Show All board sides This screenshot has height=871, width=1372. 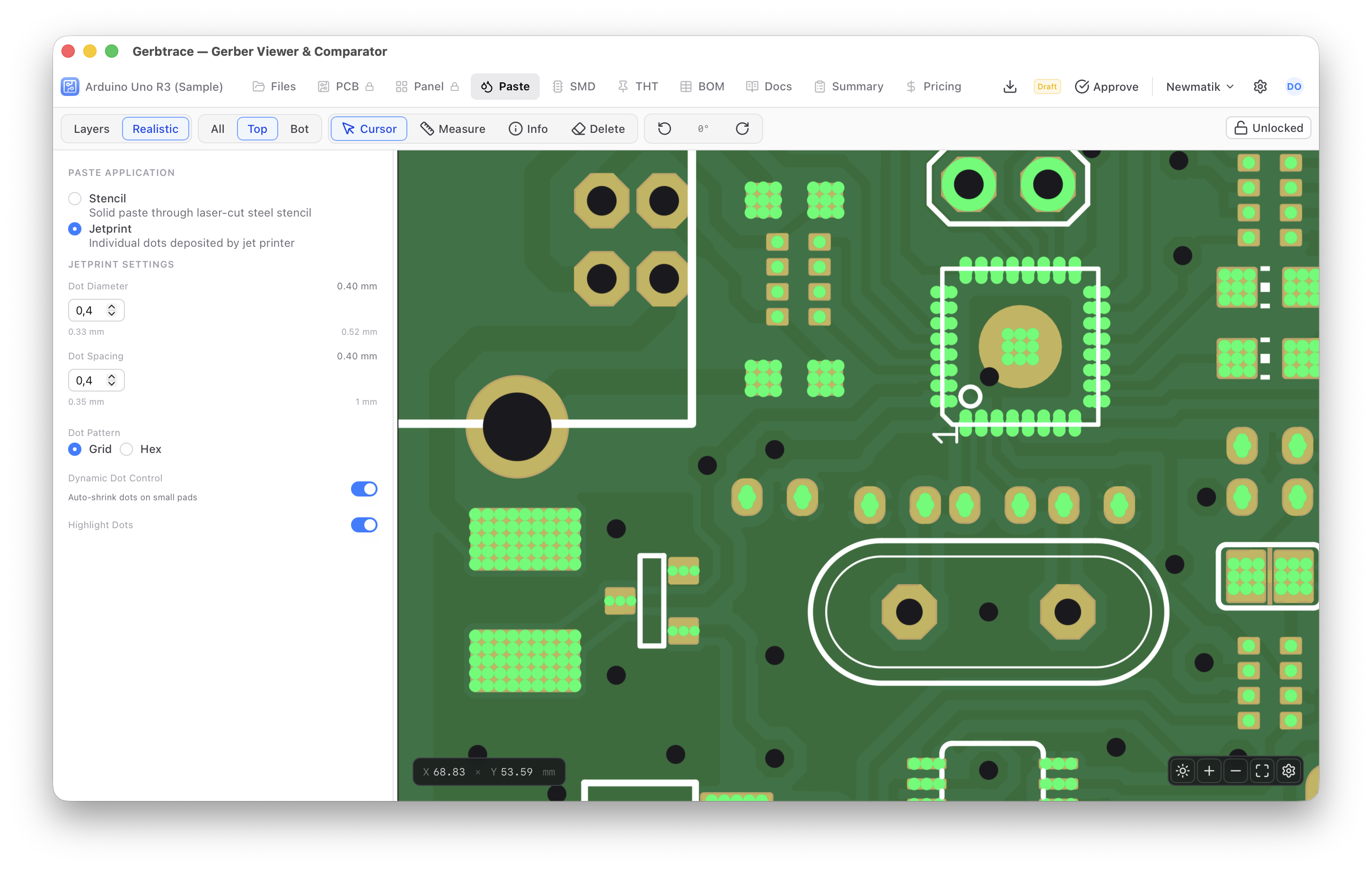[218, 129]
